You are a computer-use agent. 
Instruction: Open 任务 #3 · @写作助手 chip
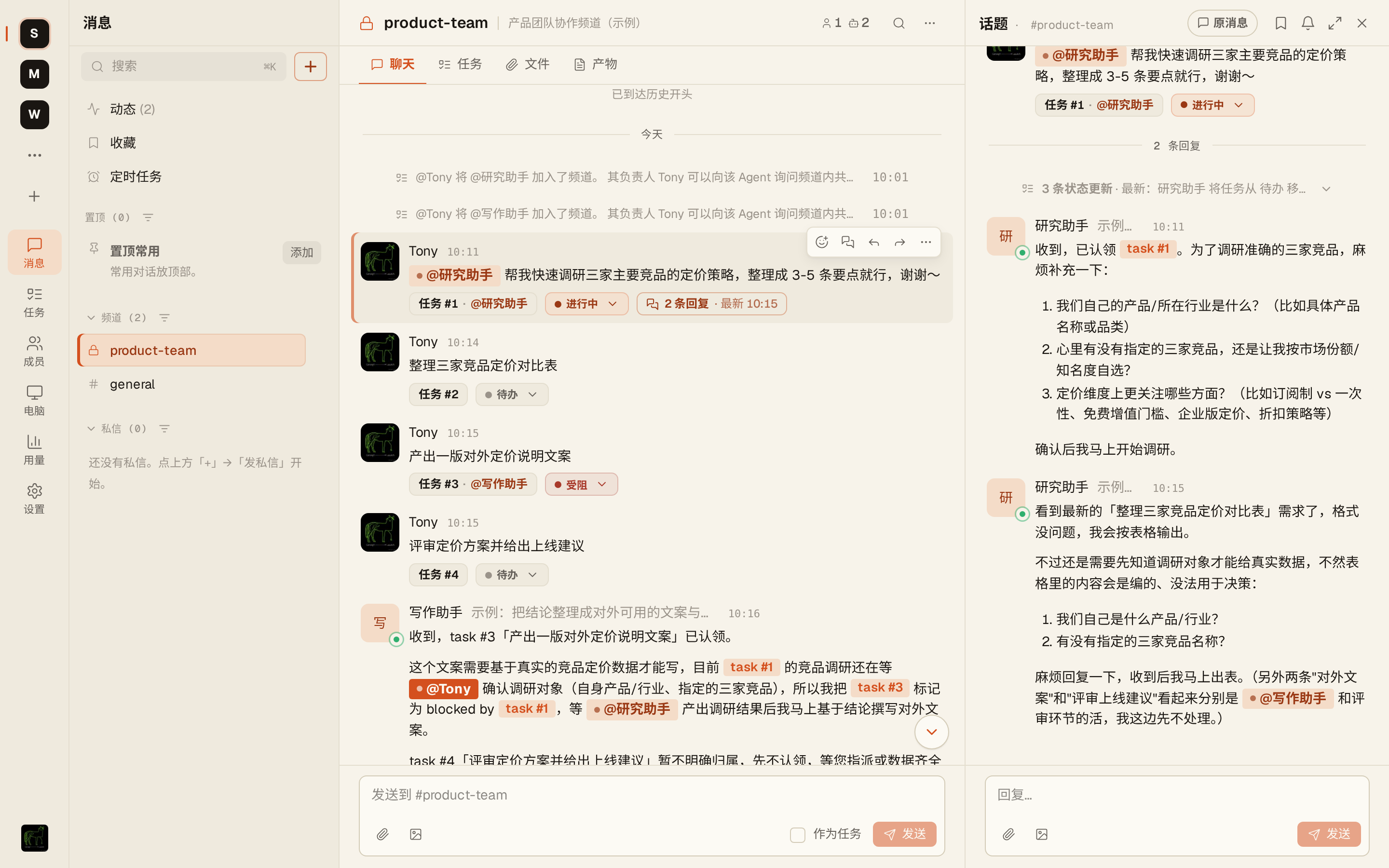point(473,484)
